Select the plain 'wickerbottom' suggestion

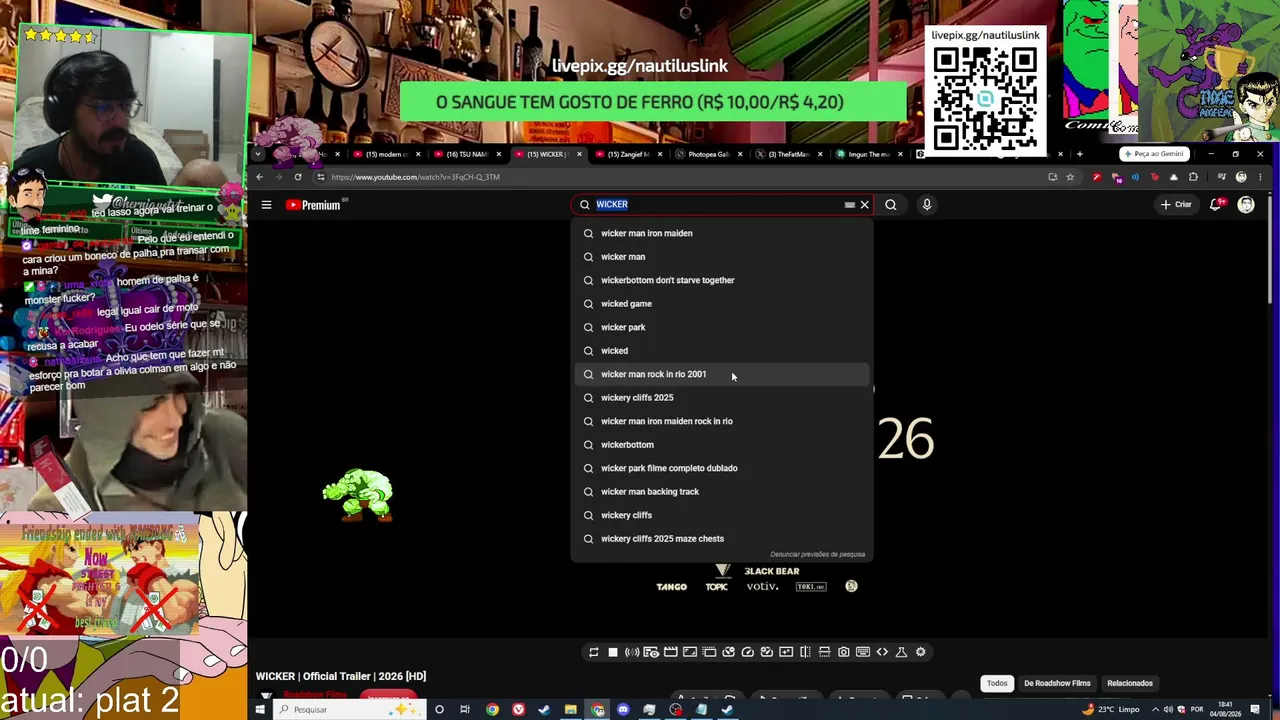tap(721, 445)
